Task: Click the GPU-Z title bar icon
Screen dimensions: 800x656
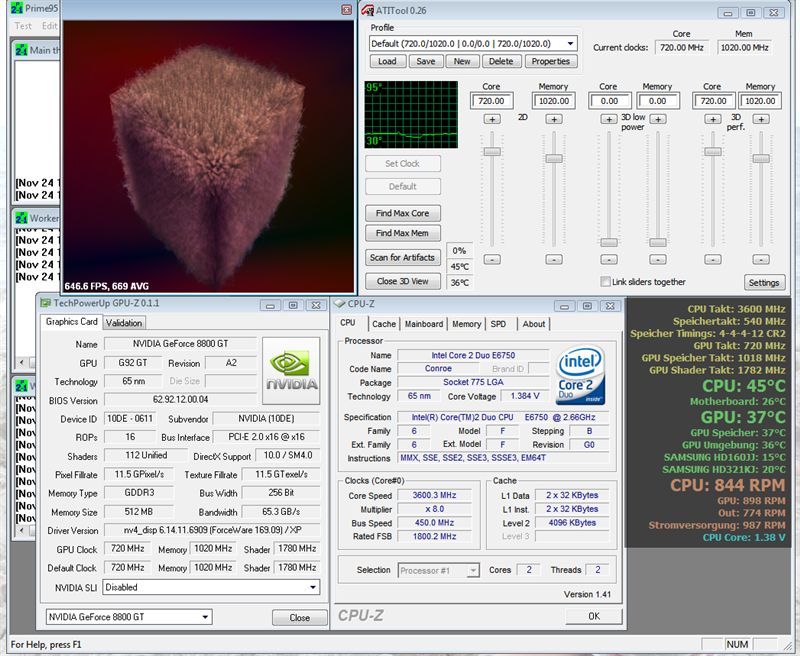Action: point(45,303)
